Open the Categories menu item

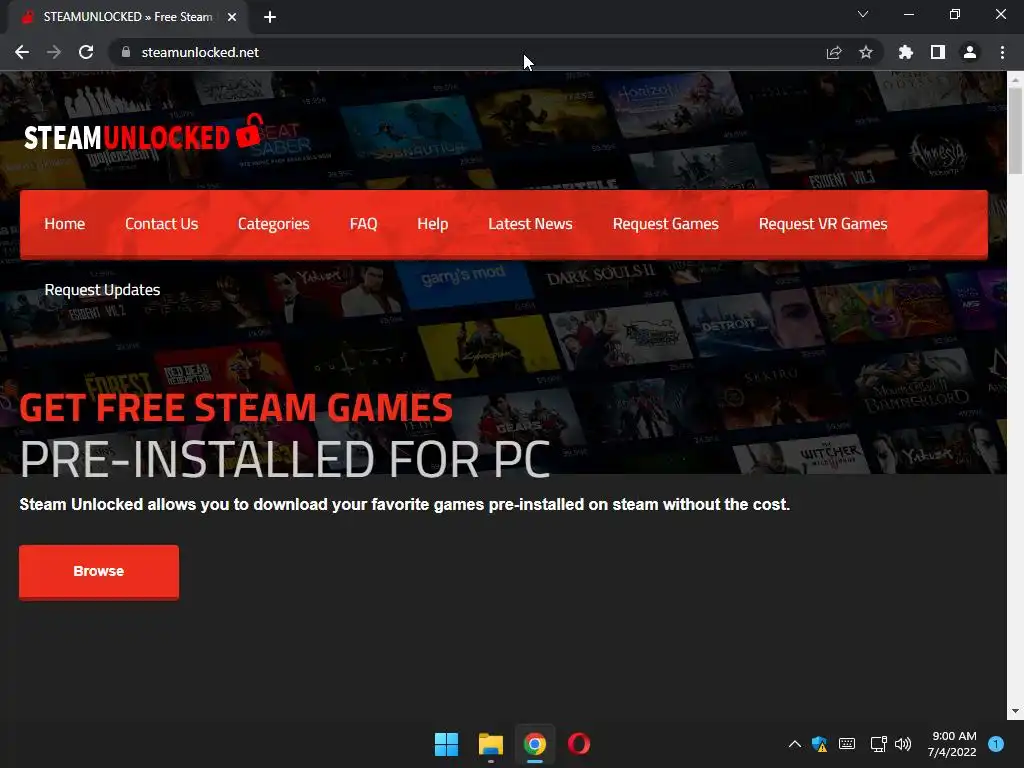click(x=274, y=224)
